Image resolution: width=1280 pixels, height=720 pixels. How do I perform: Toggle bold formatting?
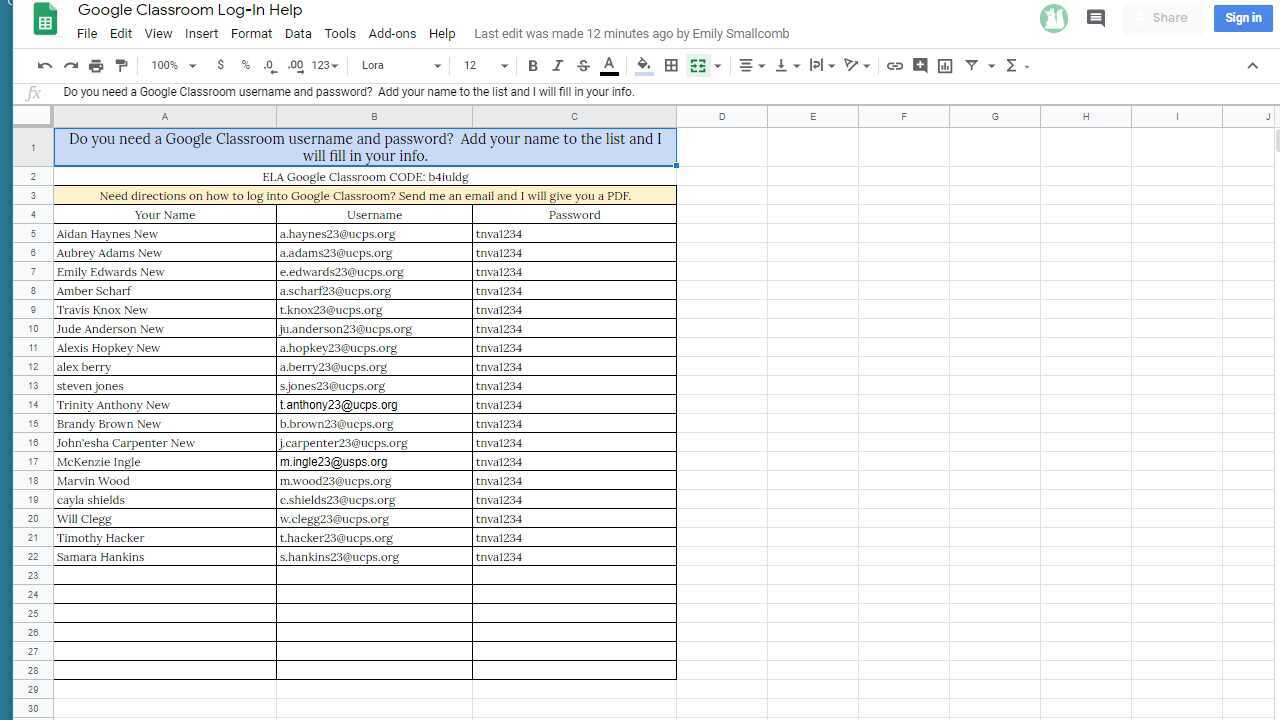533,65
